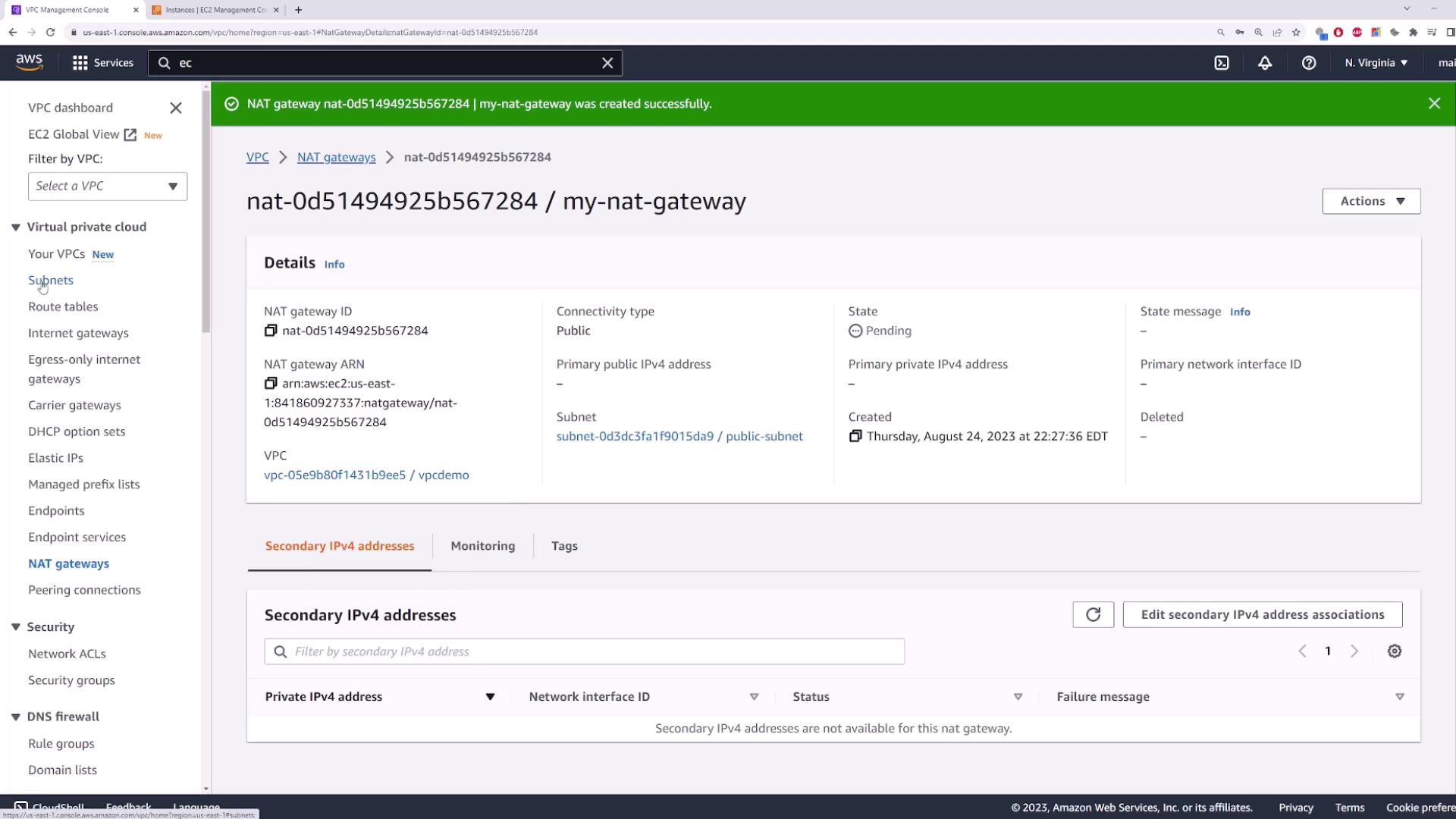This screenshot has width=1456, height=819.
Task: Open Select a VPC filter dropdown
Action: click(108, 187)
